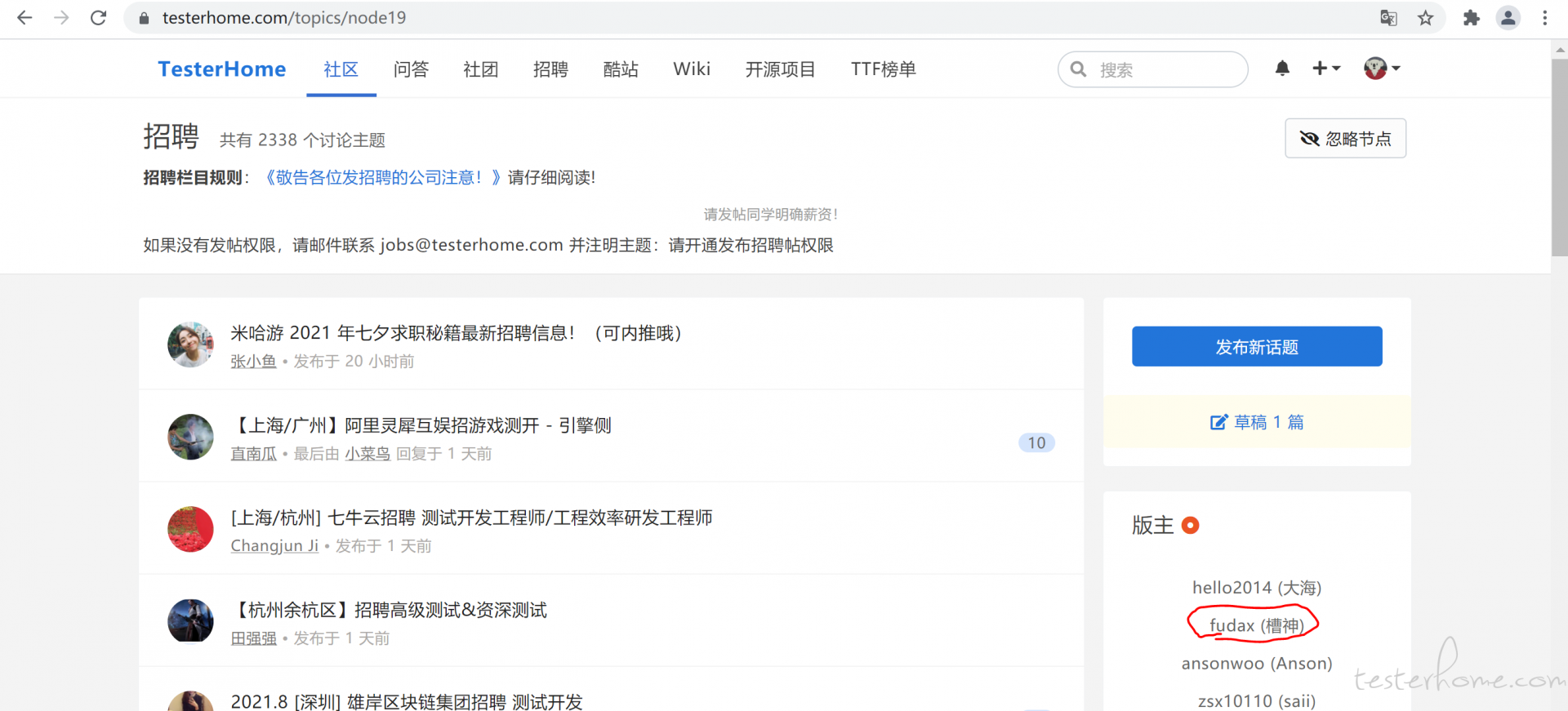This screenshot has width=1568, height=711.
Task: Click the lock icon in address bar
Action: [145, 18]
